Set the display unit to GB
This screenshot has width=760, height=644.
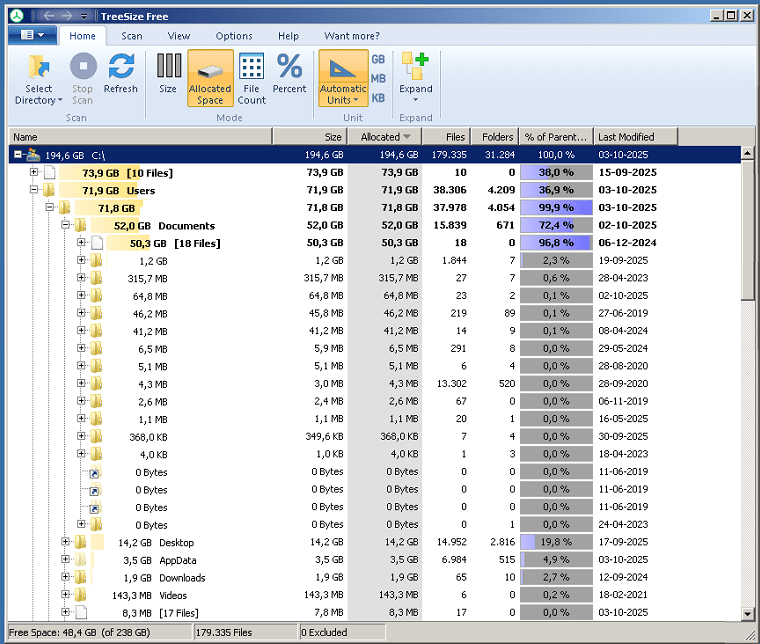pos(379,60)
